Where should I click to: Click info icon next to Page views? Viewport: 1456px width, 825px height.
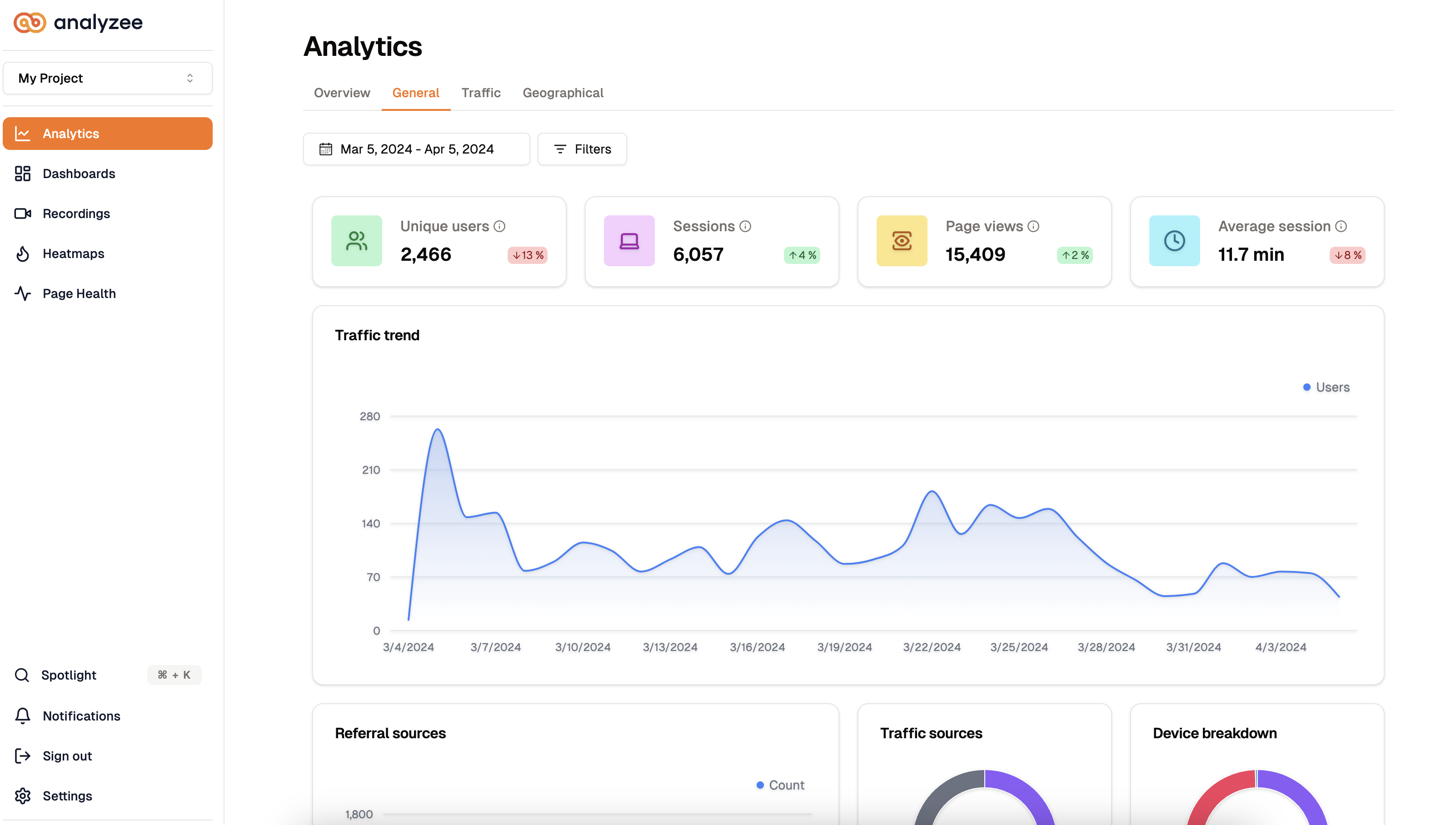[1033, 227]
